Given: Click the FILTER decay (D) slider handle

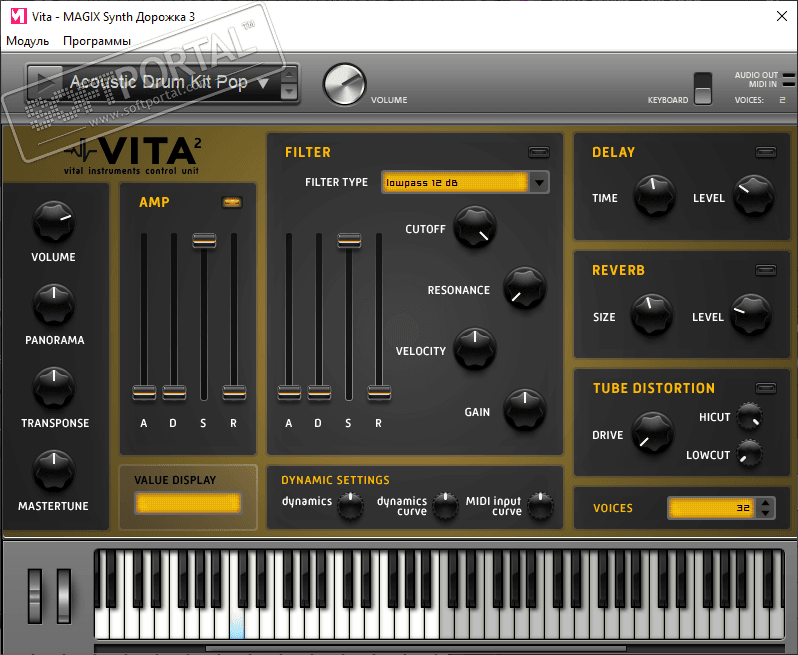Looking at the screenshot, I should click(x=319, y=392).
